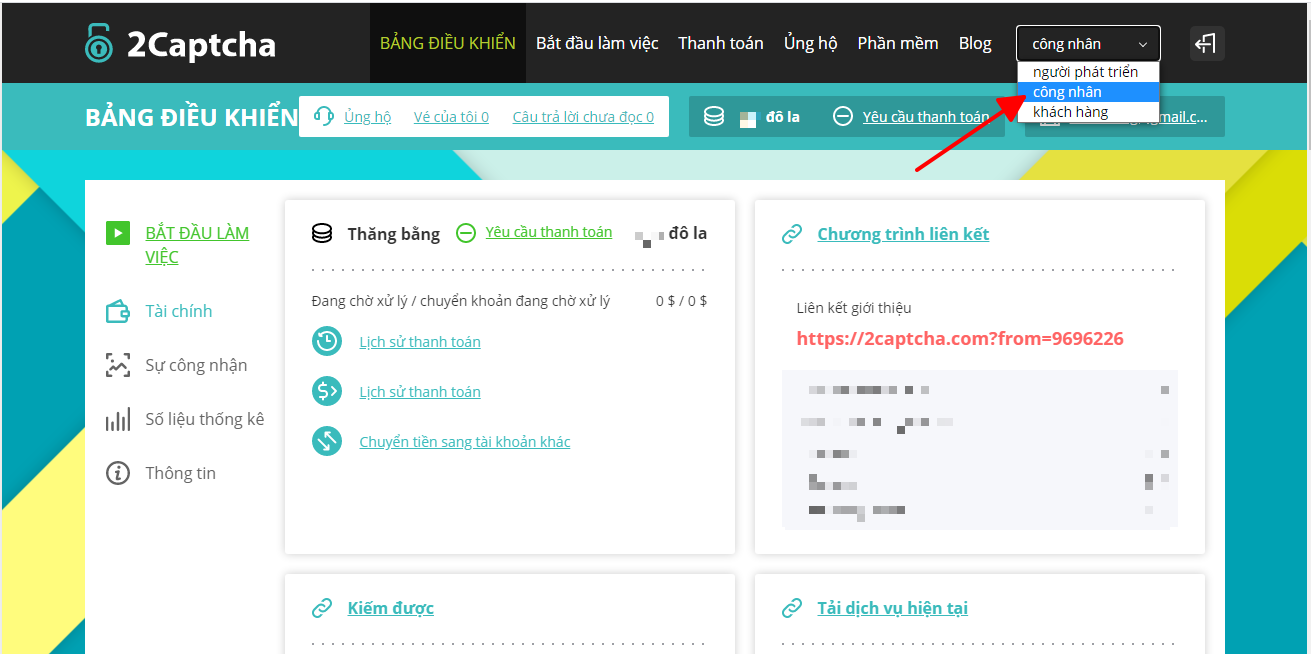Click the bar chart statistics icon
The width and height of the screenshot is (1311, 654).
118,419
